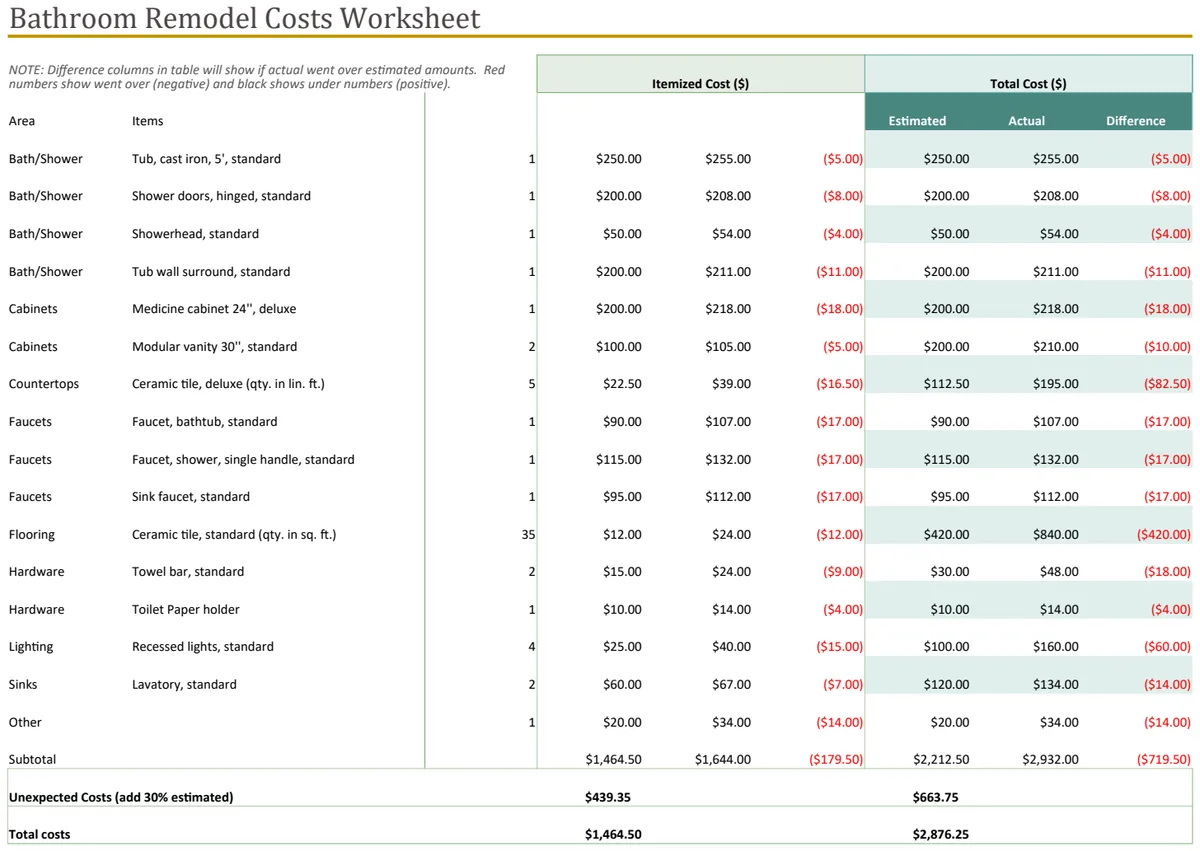Click the Itemized Cost ($) header
This screenshot has width=1200, height=851.
(700, 84)
